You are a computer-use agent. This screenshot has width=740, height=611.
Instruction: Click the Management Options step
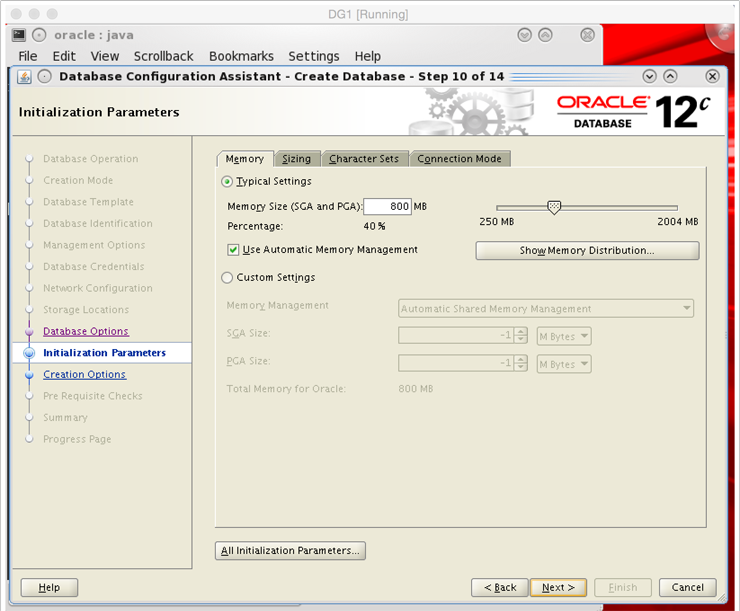[94, 245]
